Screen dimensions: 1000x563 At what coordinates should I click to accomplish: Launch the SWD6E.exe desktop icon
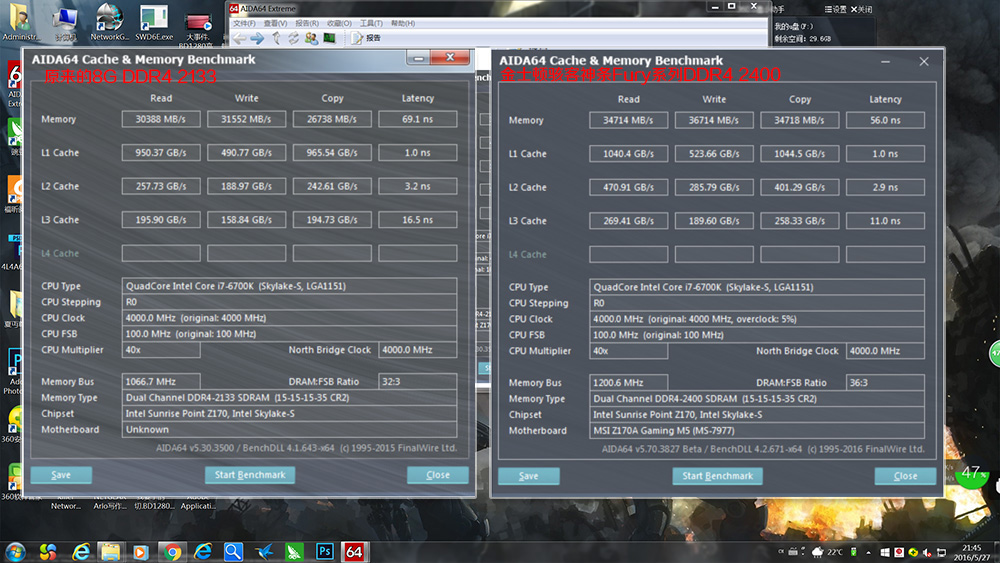[154, 21]
